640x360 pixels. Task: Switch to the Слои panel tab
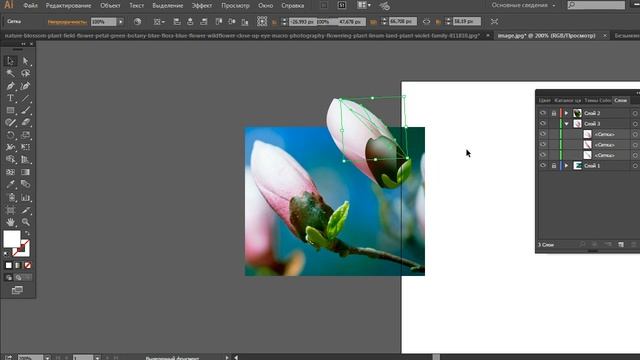pos(620,100)
